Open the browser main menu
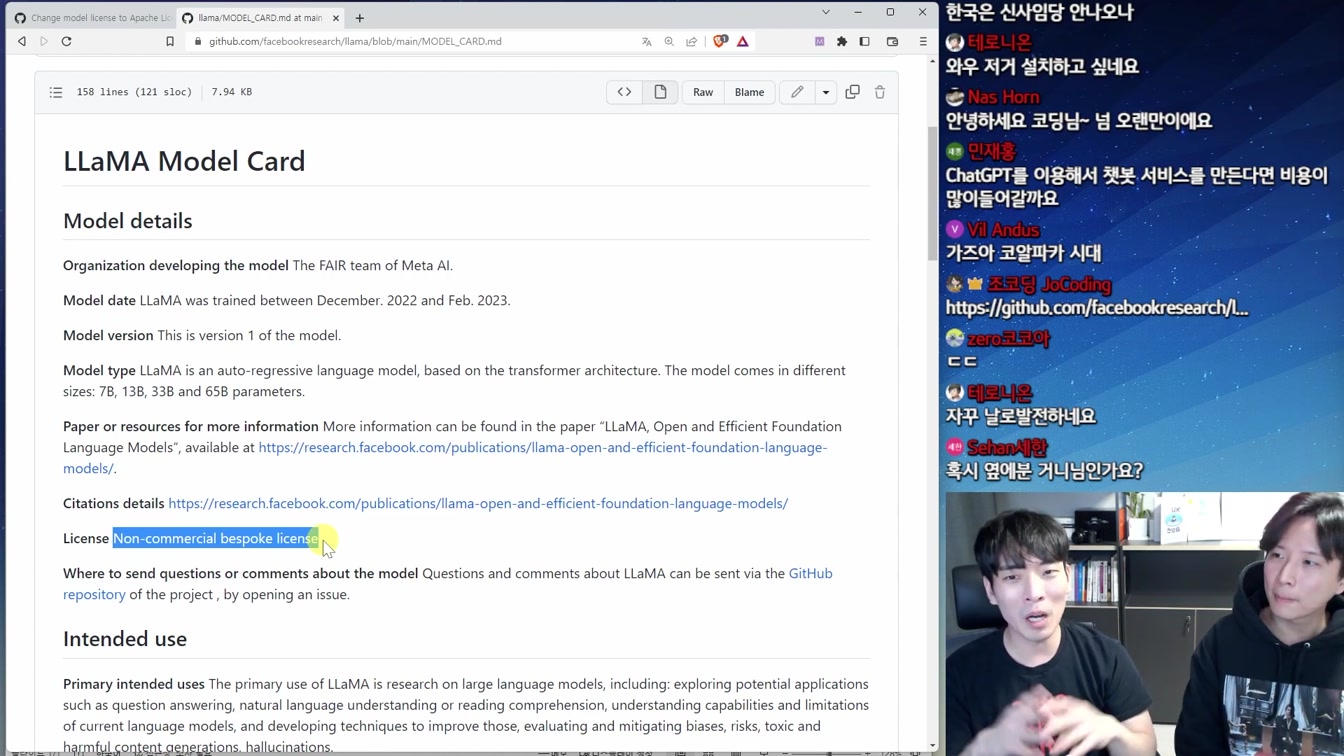The height and width of the screenshot is (756, 1344). point(923,42)
